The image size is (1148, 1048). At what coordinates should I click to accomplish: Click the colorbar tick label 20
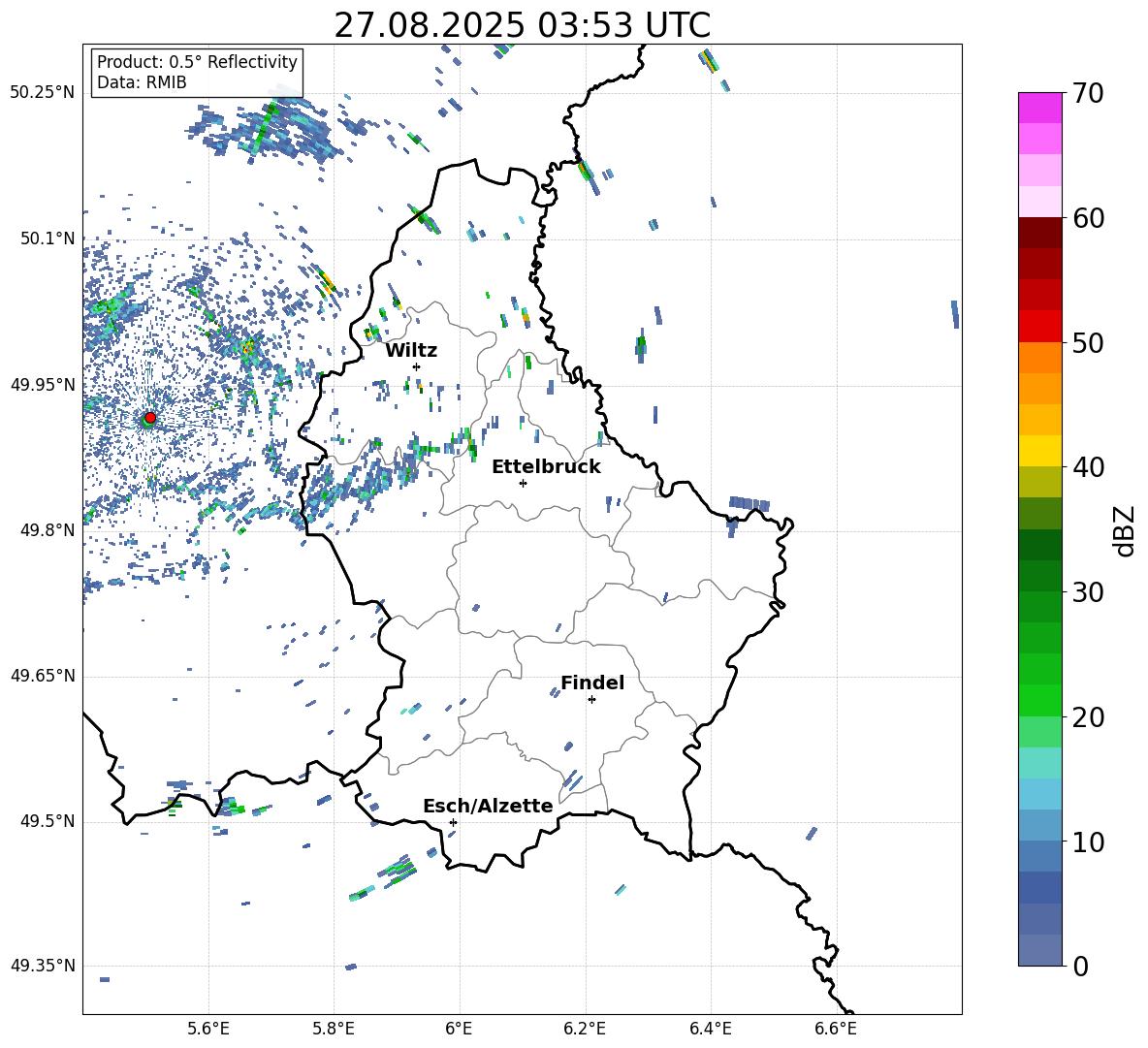(1089, 717)
